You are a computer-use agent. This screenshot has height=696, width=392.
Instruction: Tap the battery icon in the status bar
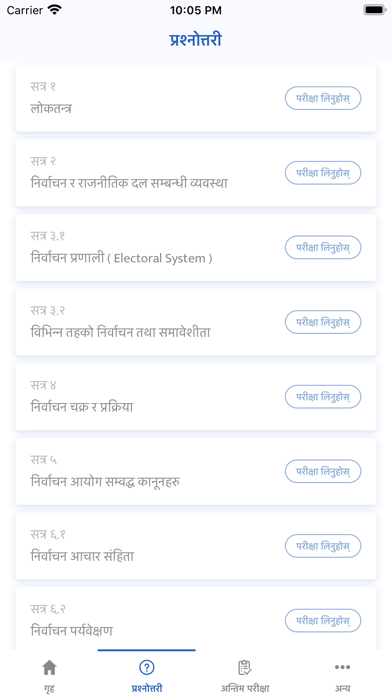click(375, 10)
